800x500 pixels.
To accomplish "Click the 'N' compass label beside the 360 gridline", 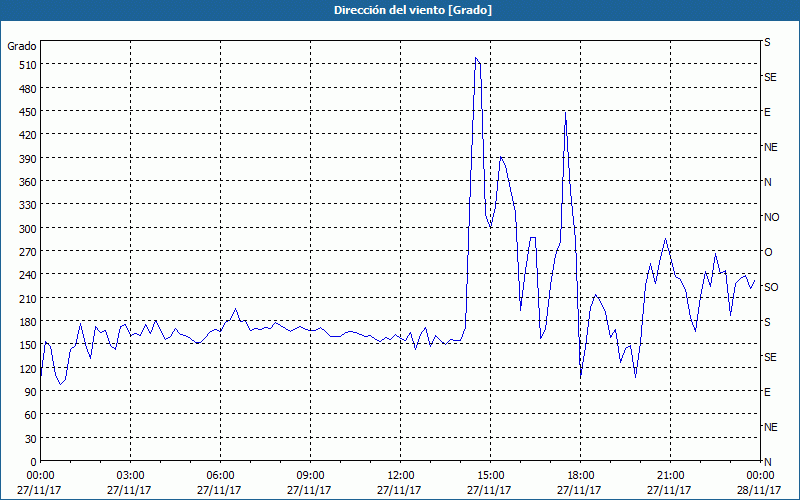I will 767,182.
